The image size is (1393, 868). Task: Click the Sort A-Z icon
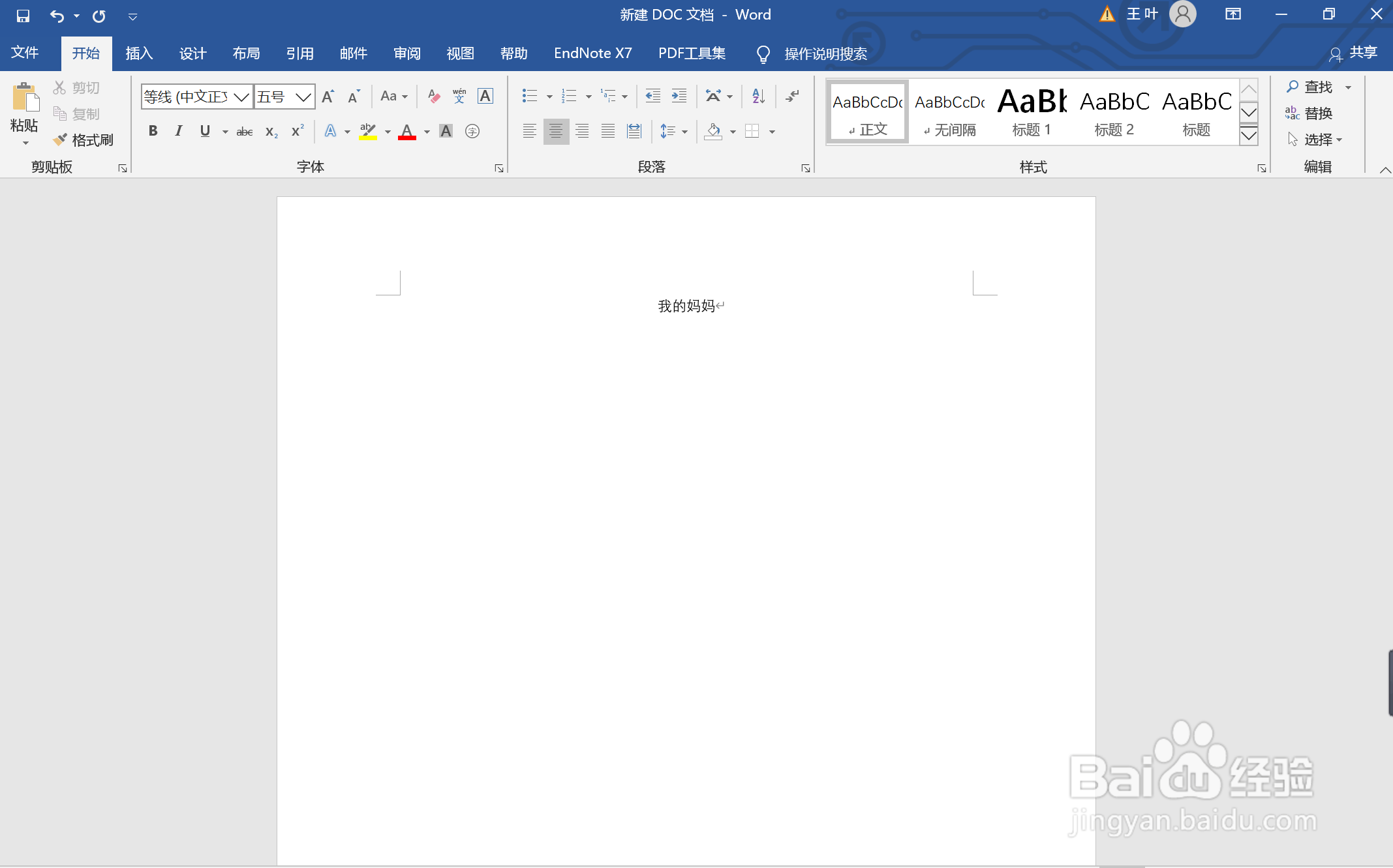(758, 97)
